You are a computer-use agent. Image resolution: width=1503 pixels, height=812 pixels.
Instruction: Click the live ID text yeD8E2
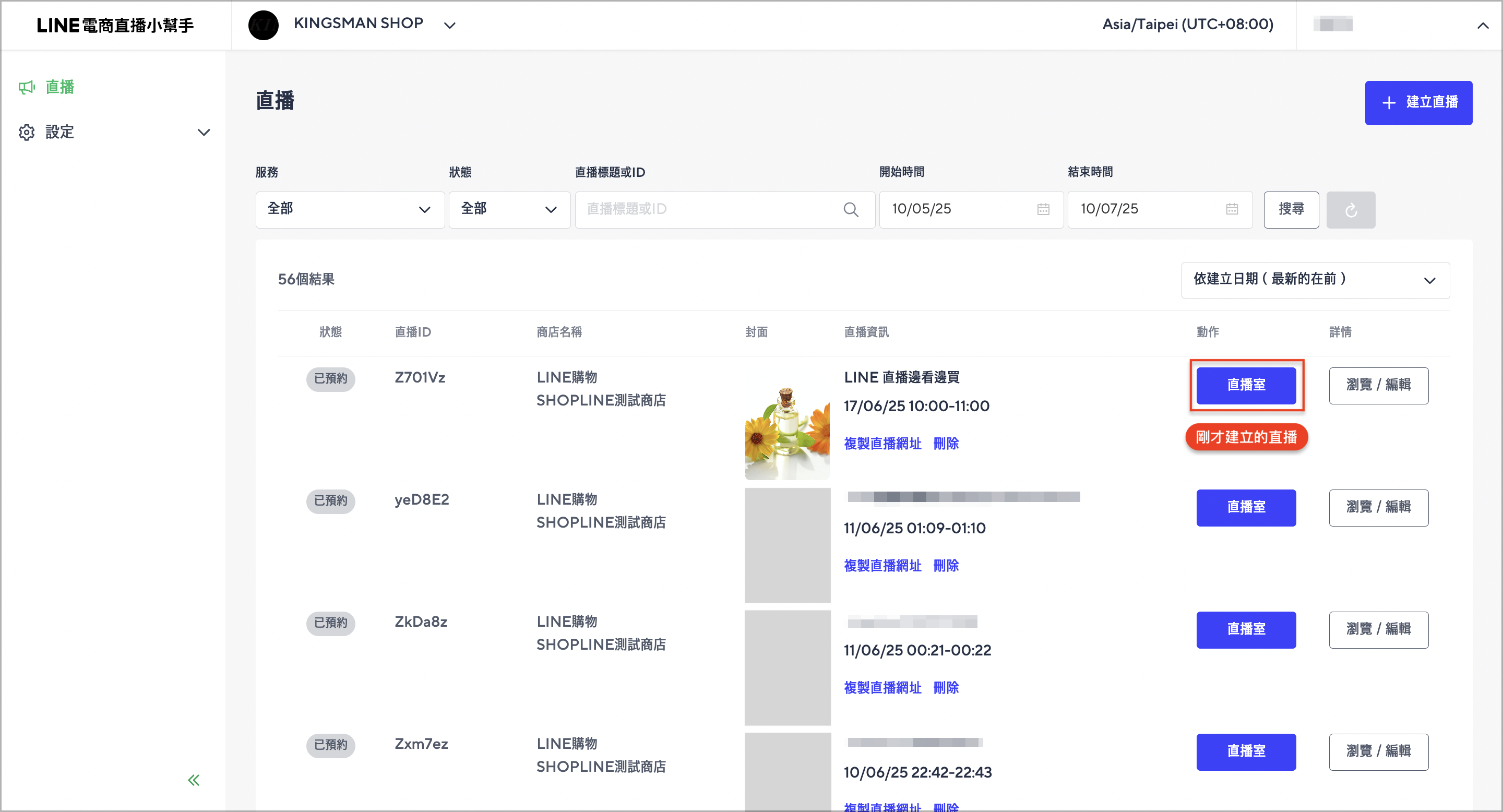421,500
